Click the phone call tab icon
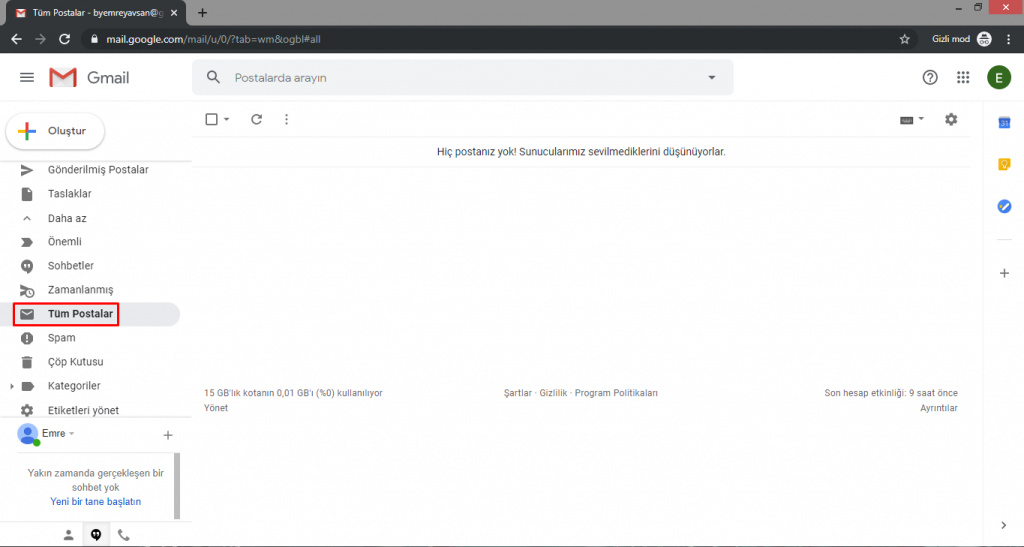This screenshot has height=547, width=1024. pos(124,535)
